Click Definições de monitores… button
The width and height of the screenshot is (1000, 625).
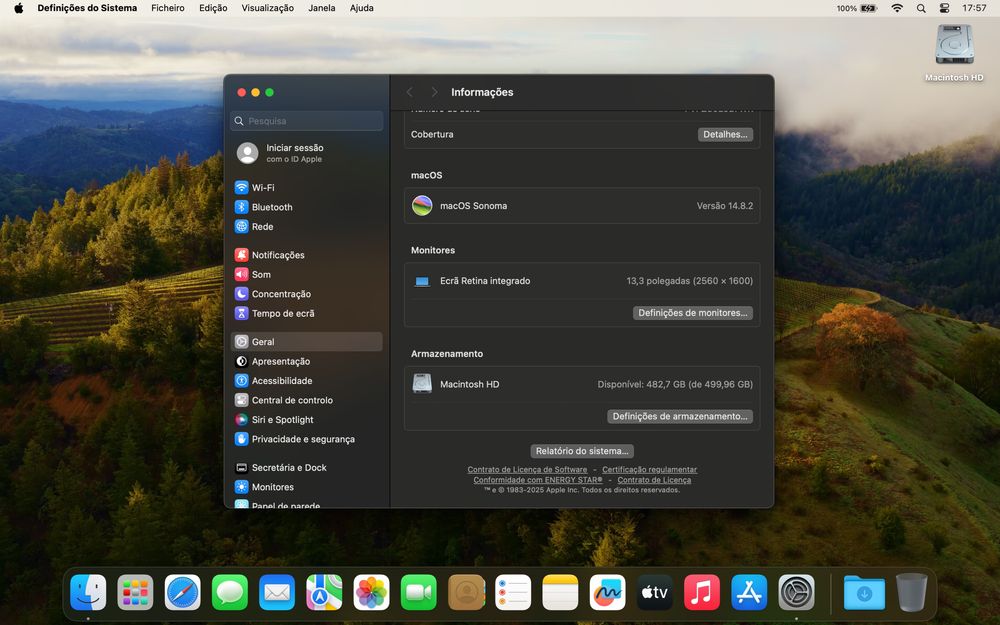693,313
